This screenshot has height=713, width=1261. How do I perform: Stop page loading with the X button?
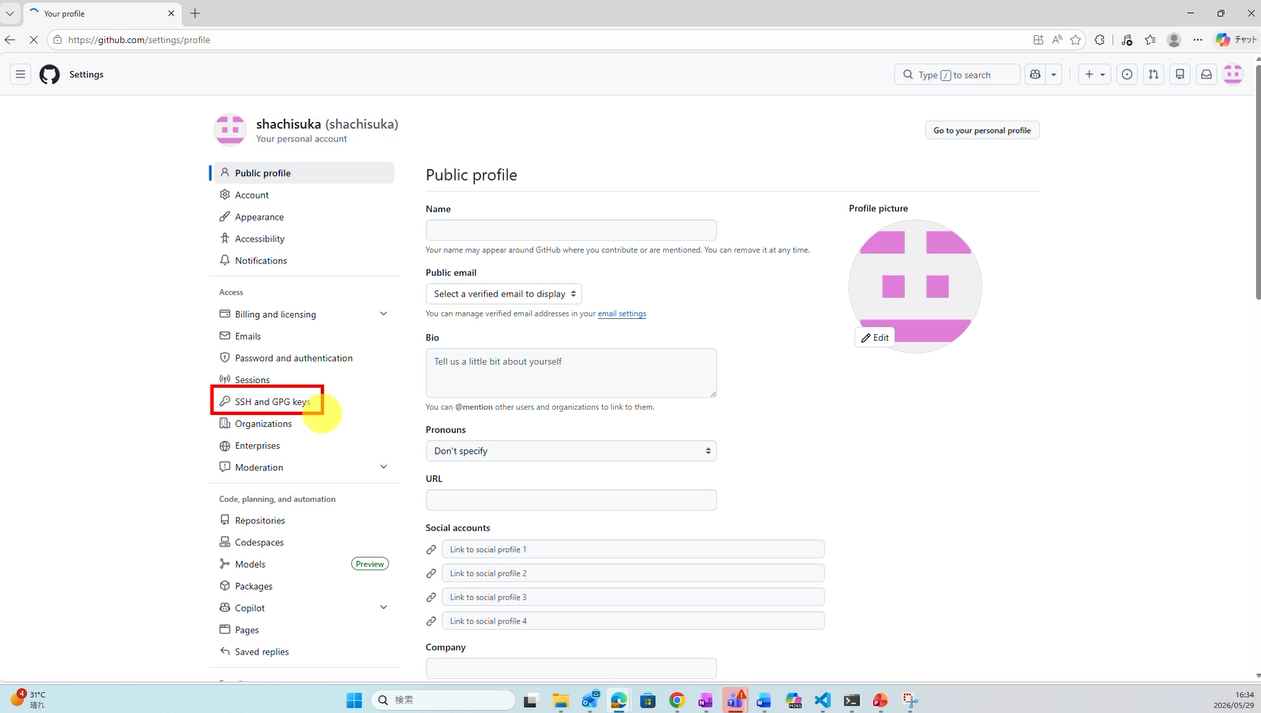point(33,40)
